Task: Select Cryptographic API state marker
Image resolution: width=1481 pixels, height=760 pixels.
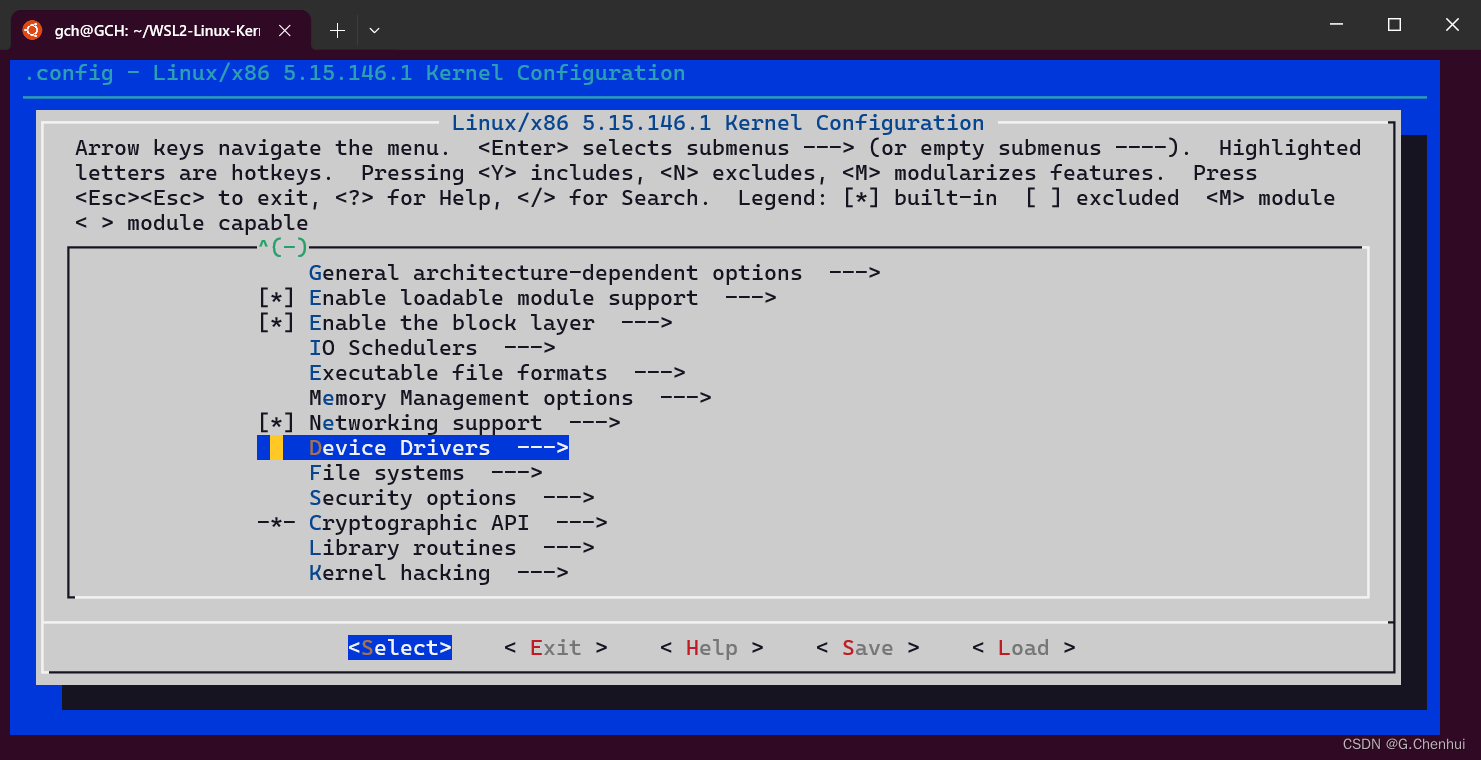Action: (x=277, y=523)
